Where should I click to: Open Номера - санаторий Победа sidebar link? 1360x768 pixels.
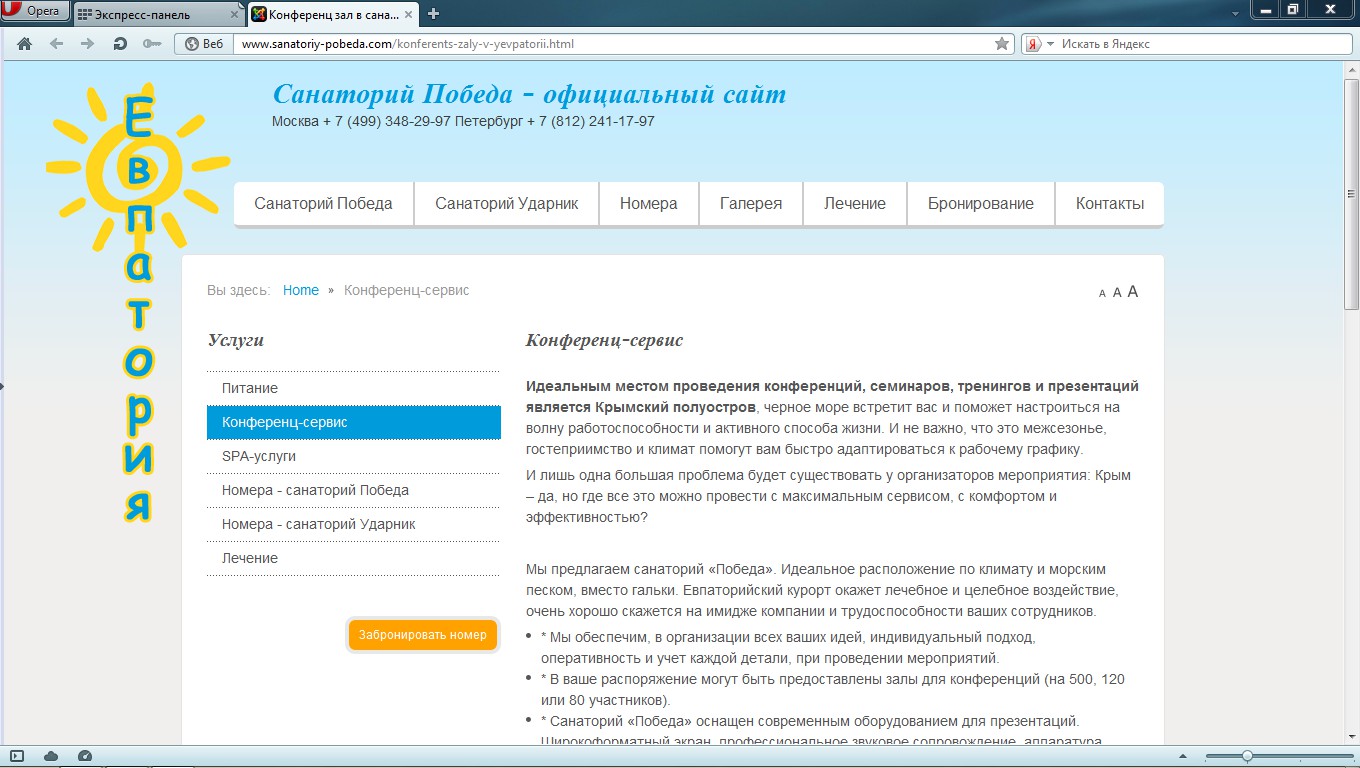353,490
